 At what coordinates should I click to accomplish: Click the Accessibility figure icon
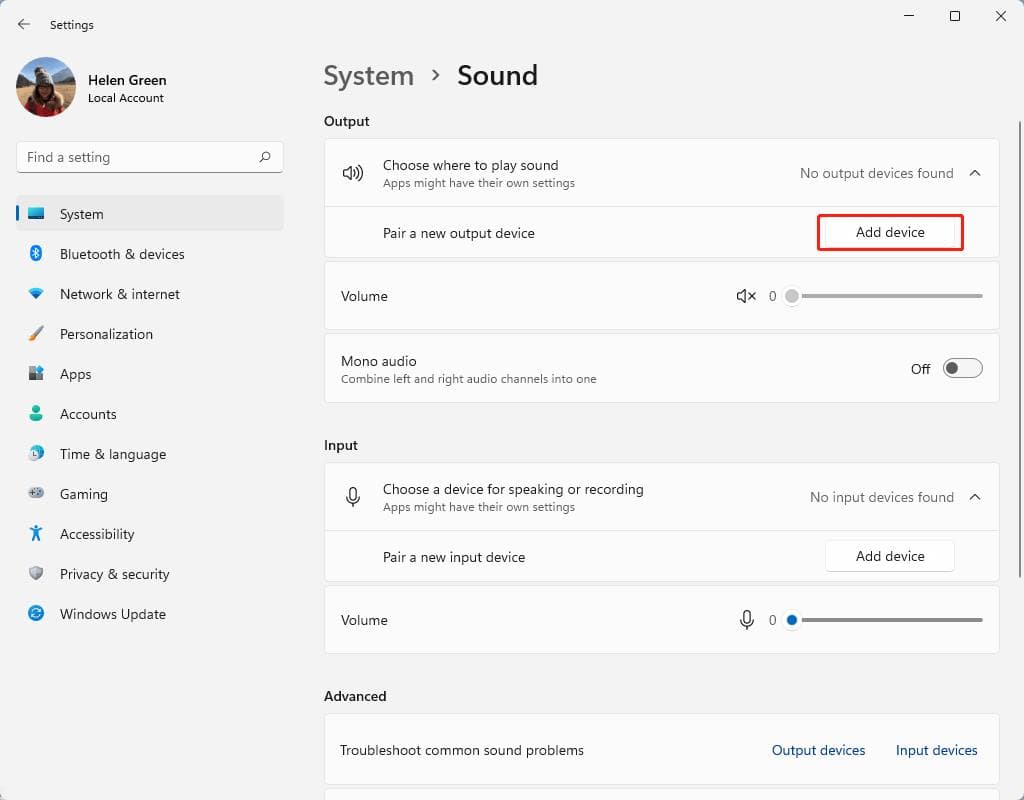(36, 534)
